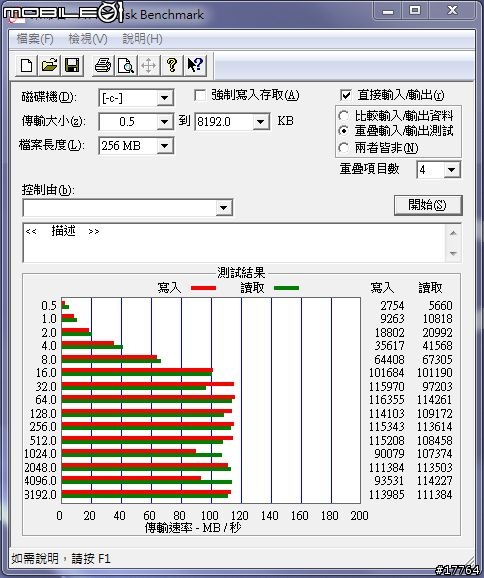484x578 pixels.
Task: Open the 檢視(V) menu
Action: click(x=88, y=39)
